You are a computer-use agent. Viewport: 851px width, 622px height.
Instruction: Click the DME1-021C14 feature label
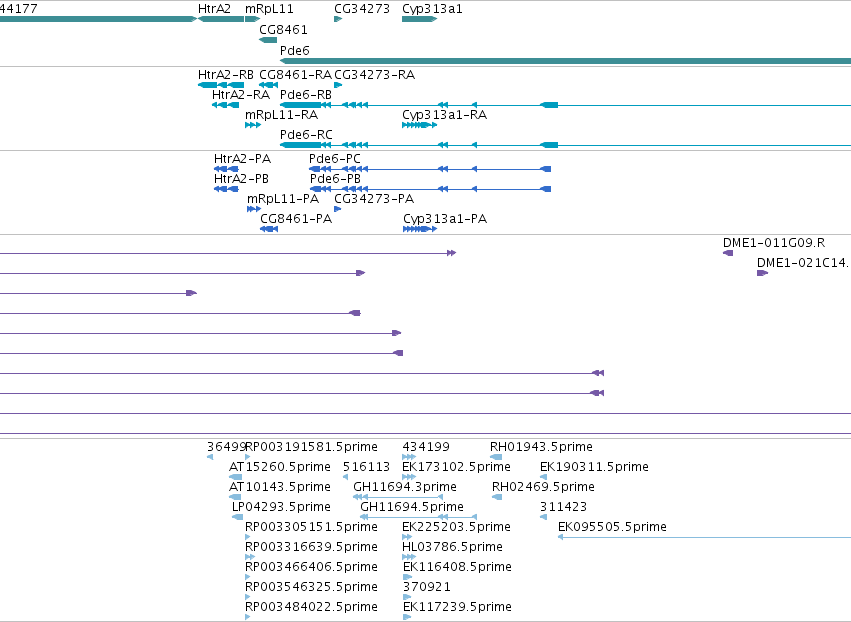coord(804,263)
